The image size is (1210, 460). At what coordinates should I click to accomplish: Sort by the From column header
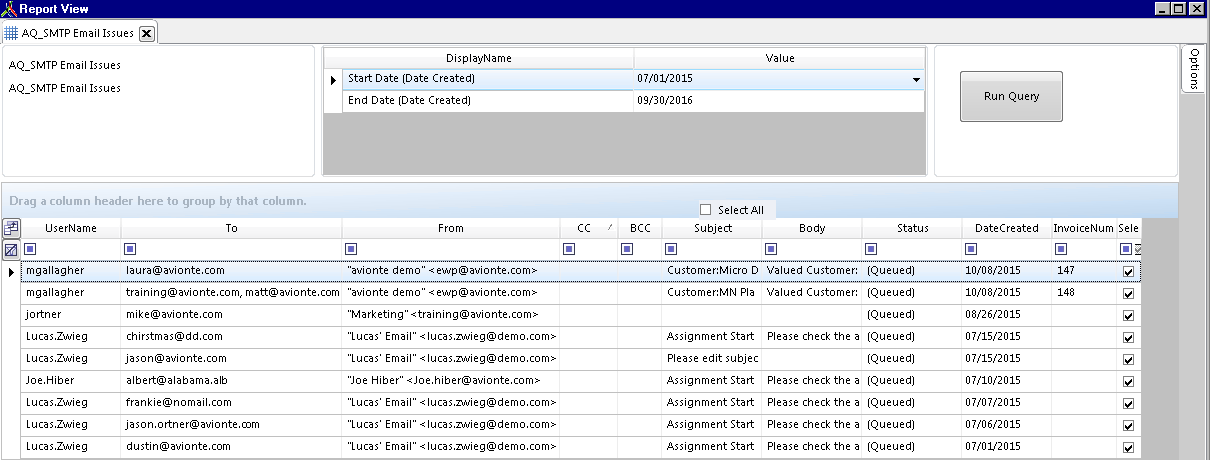(x=451, y=228)
